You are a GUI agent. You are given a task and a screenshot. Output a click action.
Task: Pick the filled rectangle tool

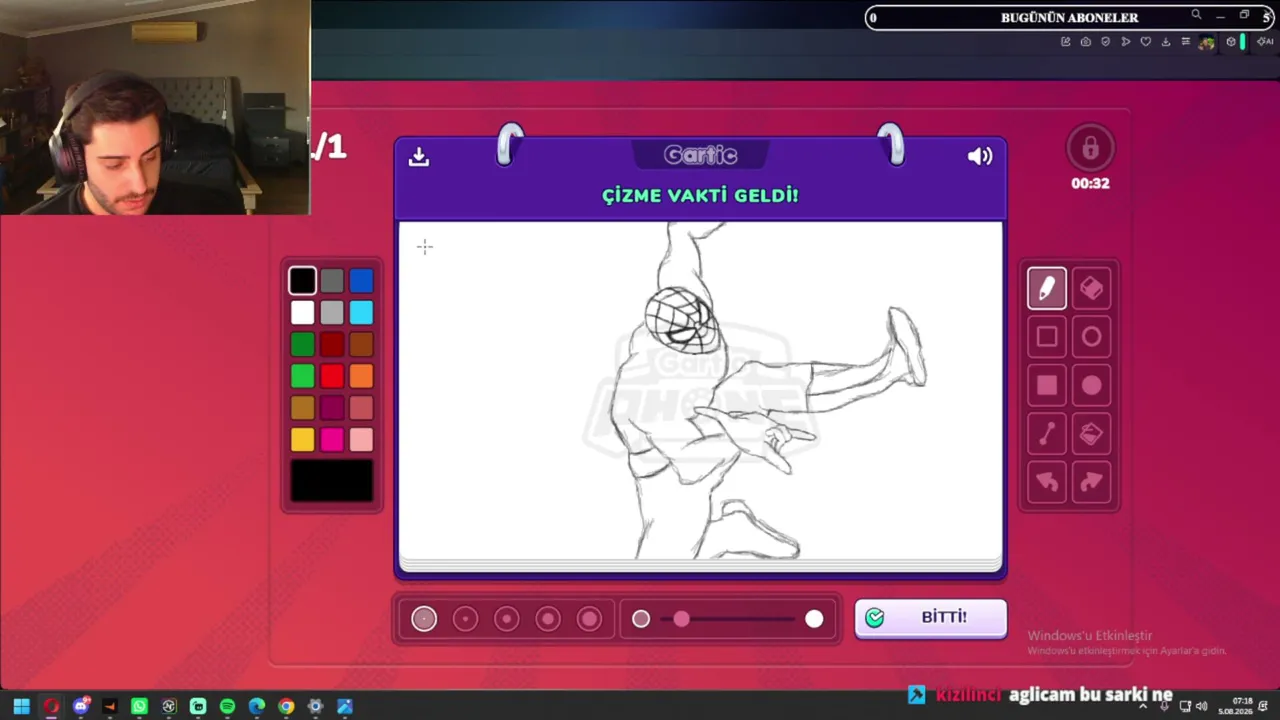click(1047, 386)
